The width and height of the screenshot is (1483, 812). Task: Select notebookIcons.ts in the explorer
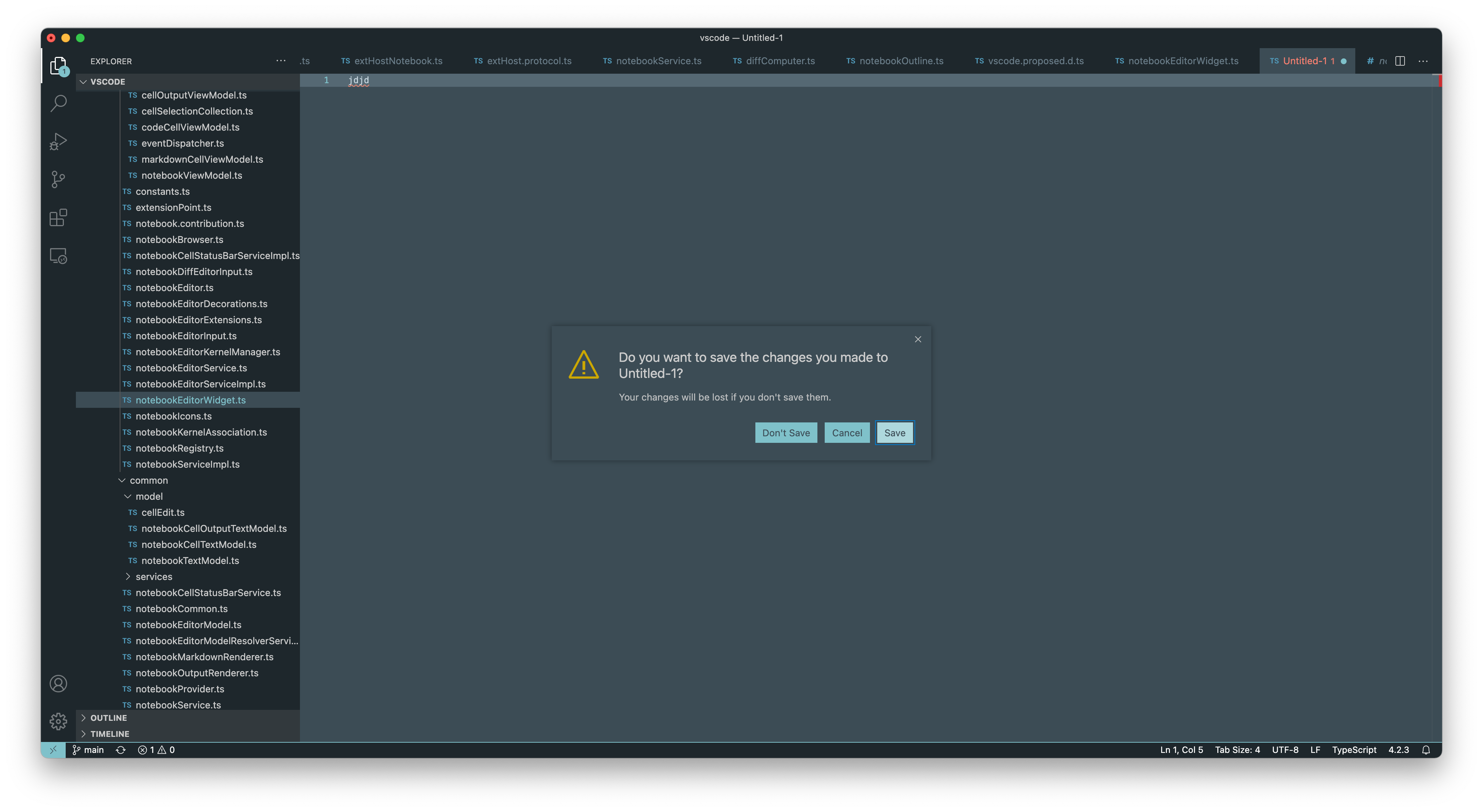[174, 415]
